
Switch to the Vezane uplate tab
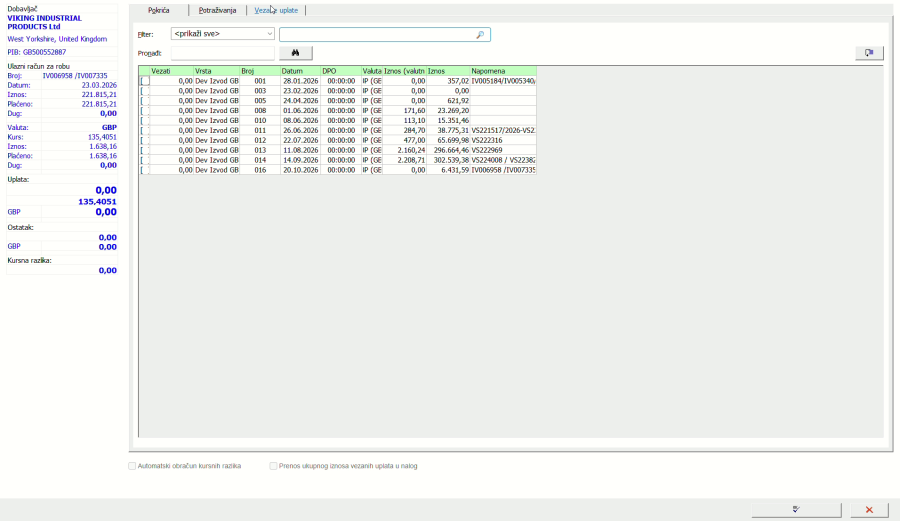click(x=276, y=10)
